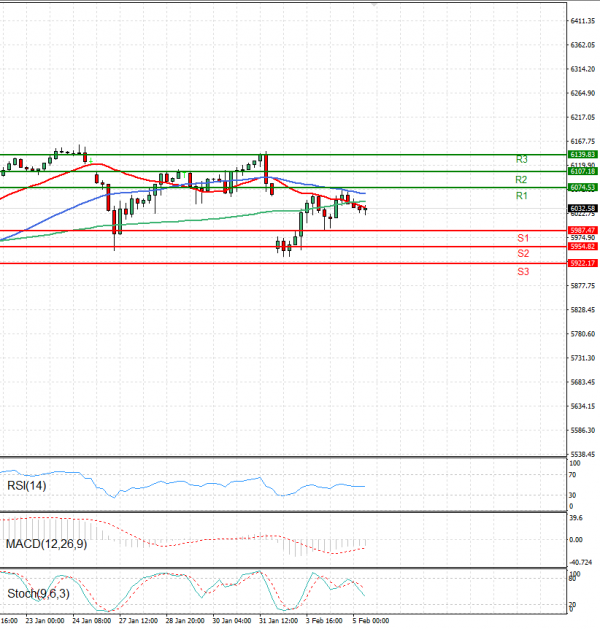The height and width of the screenshot is (629, 600).
Task: Click the 27 Jan 12:00 time label
Action: point(138,621)
